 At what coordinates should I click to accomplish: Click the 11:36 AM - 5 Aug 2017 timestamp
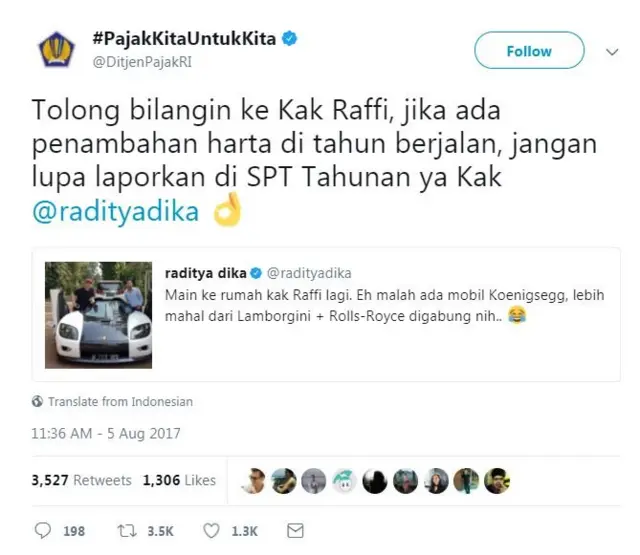[x=106, y=433]
